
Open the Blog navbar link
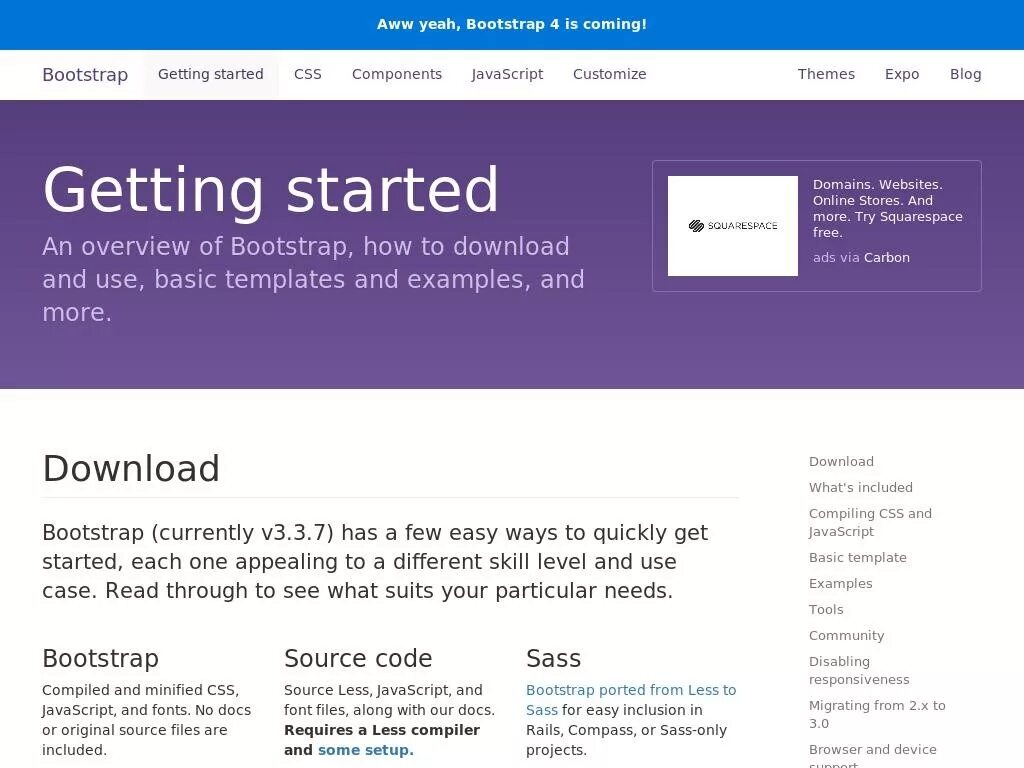tap(965, 74)
